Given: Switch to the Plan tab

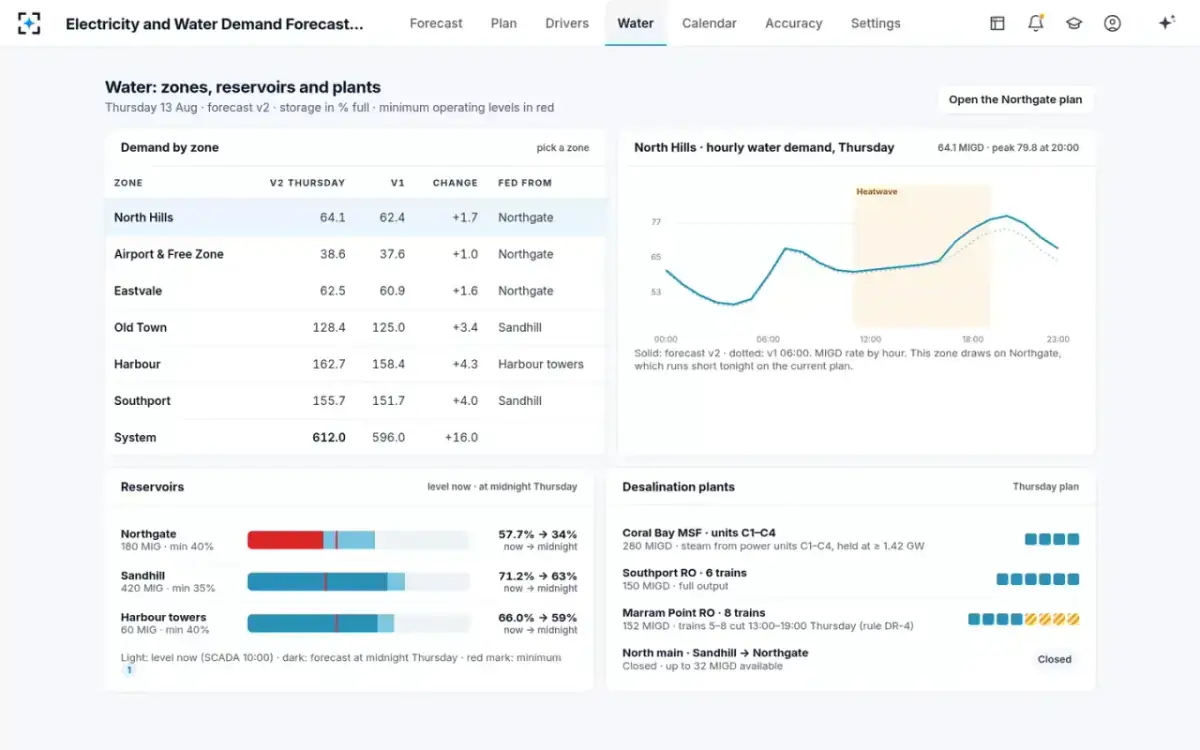Looking at the screenshot, I should 504,23.
